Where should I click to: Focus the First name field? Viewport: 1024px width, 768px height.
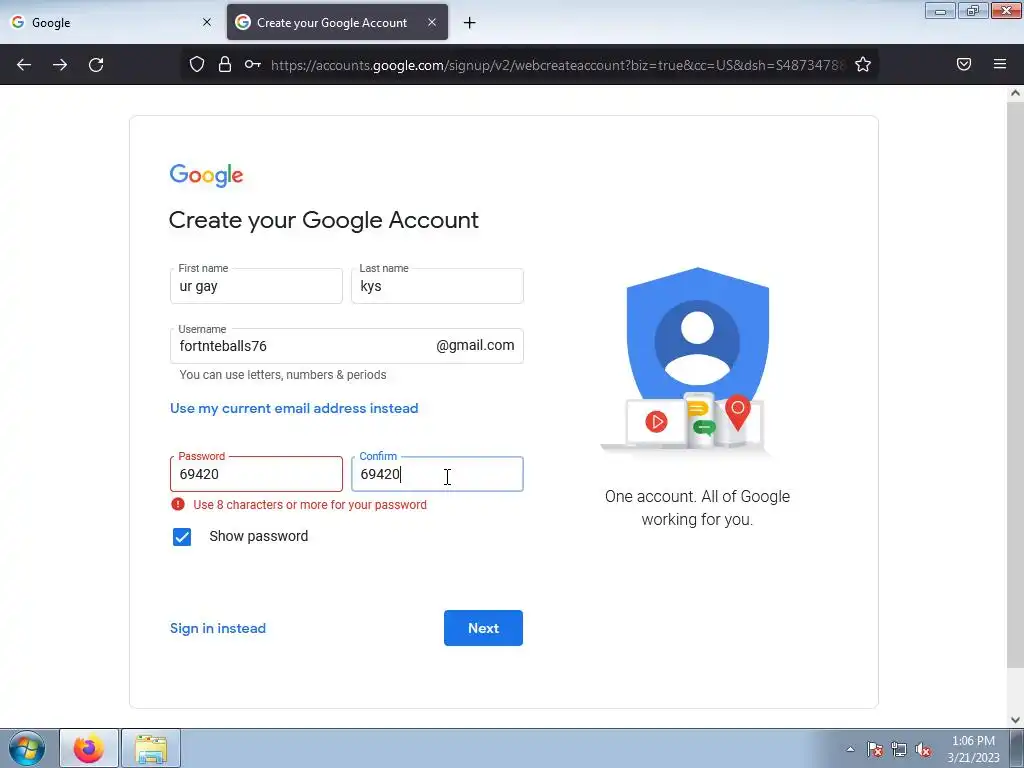tap(256, 286)
